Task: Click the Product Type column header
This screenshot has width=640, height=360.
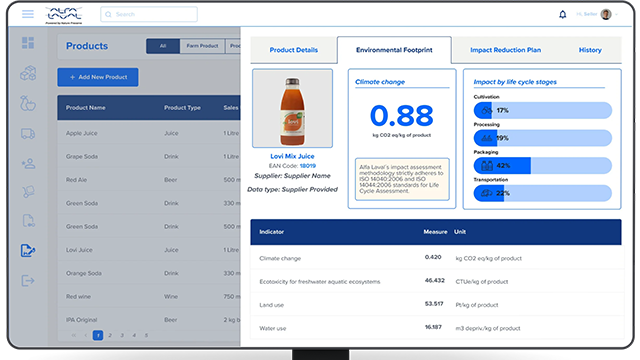Action: point(182,108)
